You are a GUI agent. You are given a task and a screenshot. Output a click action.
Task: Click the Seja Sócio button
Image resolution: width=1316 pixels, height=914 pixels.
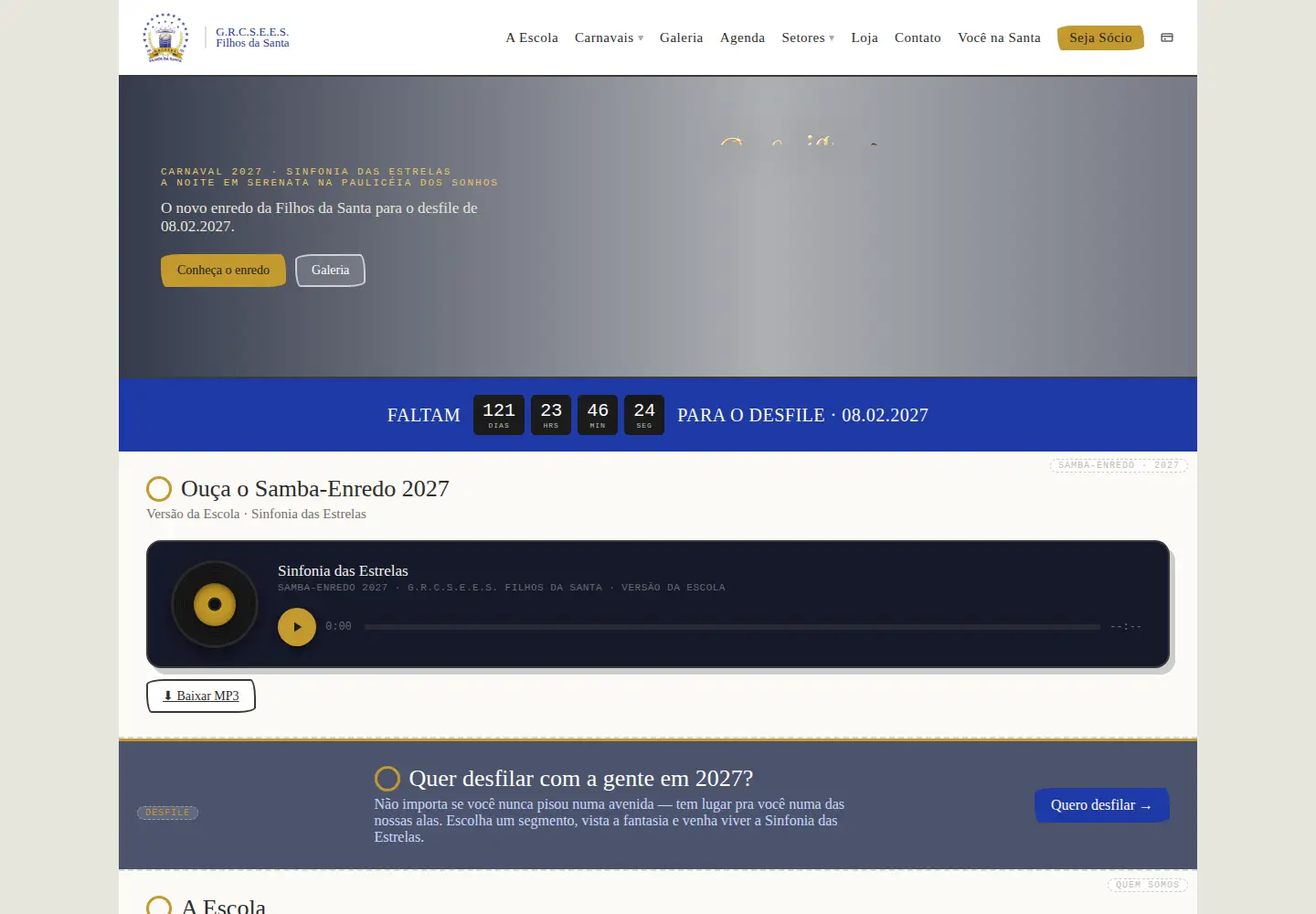point(1100,37)
